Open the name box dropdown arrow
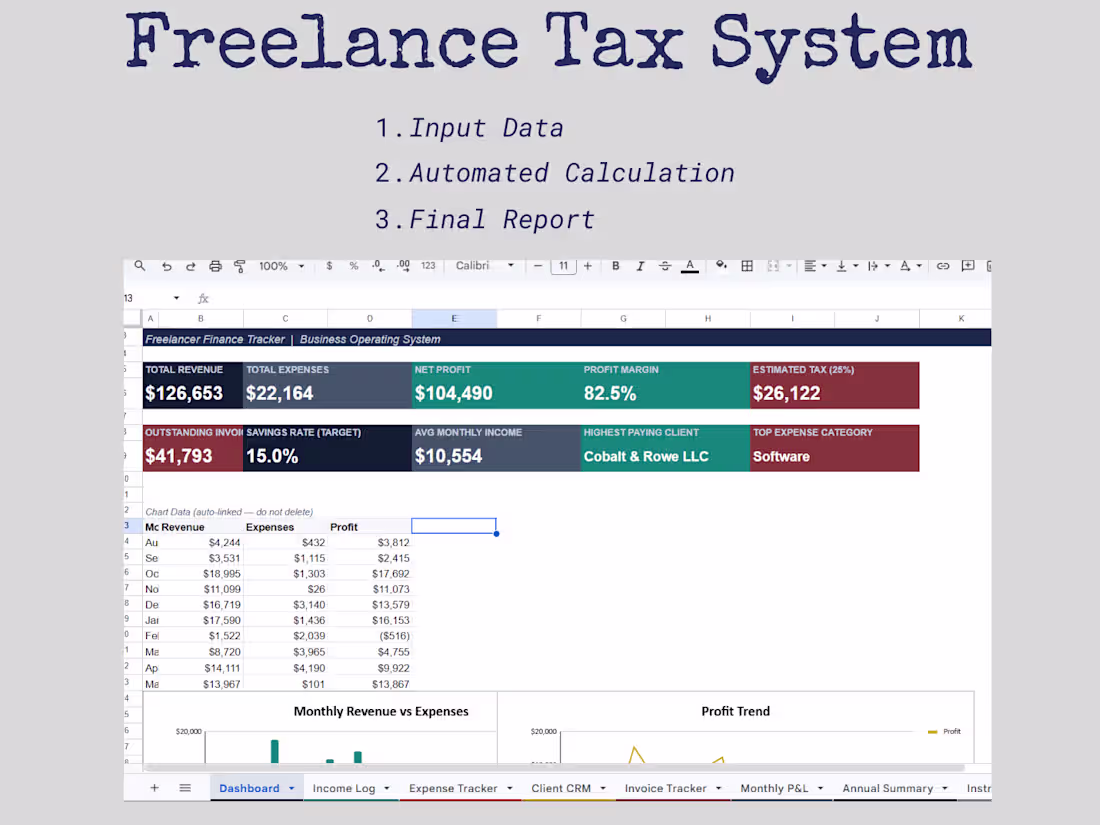 (x=176, y=298)
